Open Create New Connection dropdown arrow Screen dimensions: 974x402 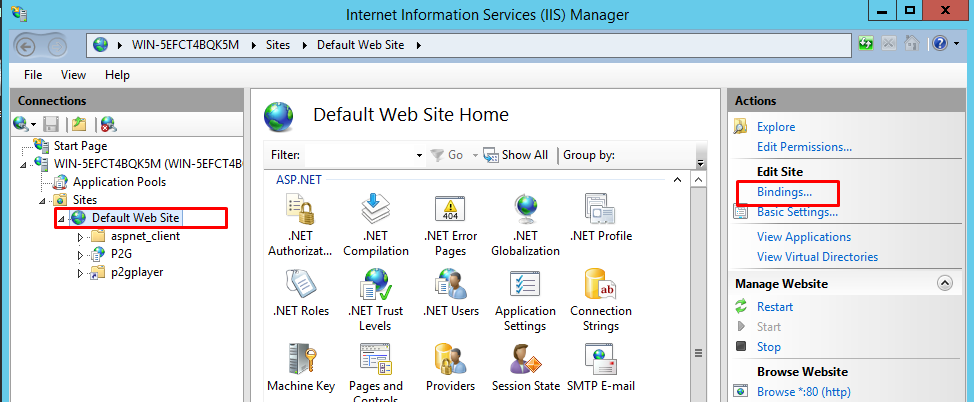[x=34, y=125]
